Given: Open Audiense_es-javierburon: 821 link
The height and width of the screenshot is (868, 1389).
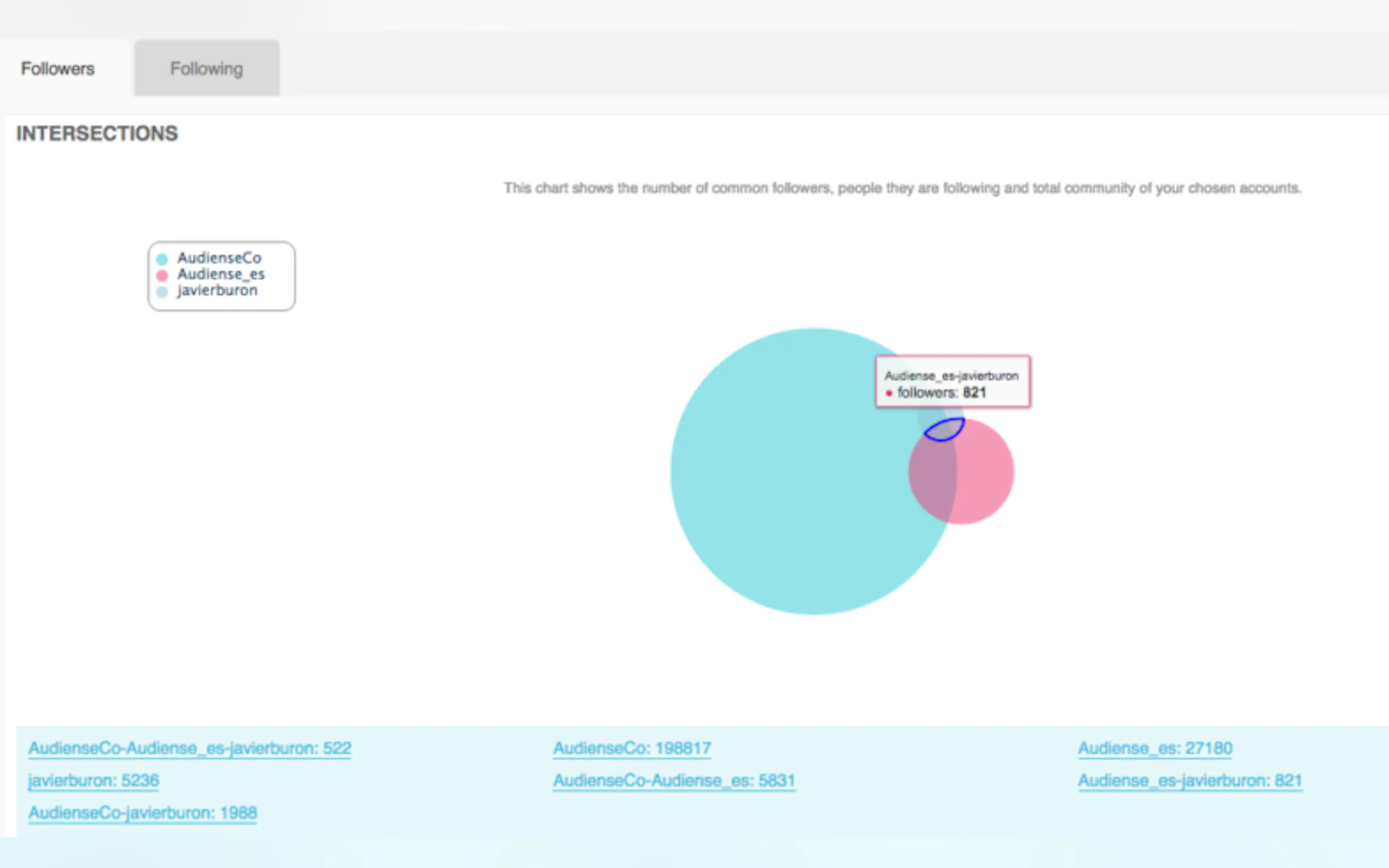Looking at the screenshot, I should (1190, 780).
